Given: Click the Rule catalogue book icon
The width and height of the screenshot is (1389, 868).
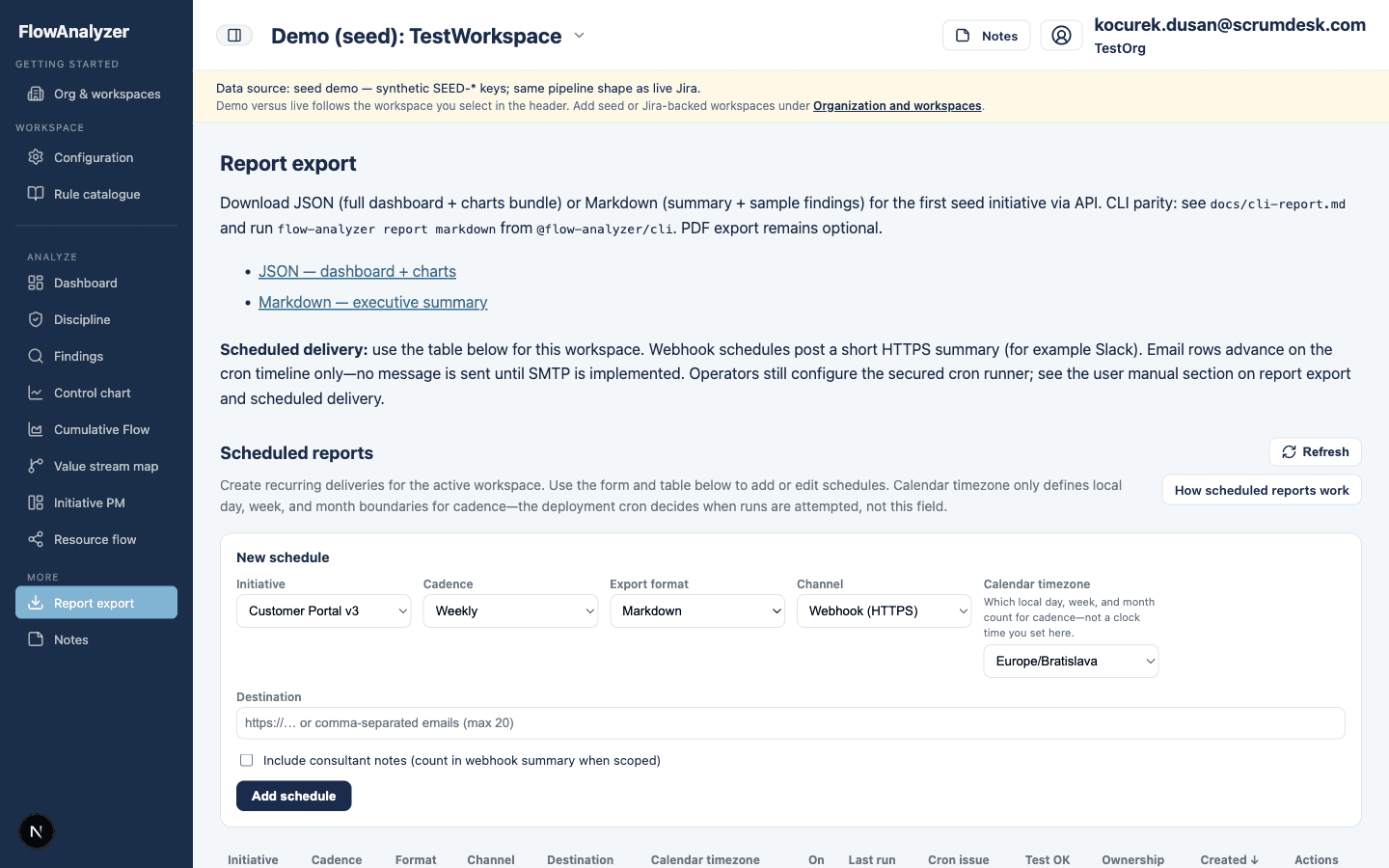Looking at the screenshot, I should point(36,194).
